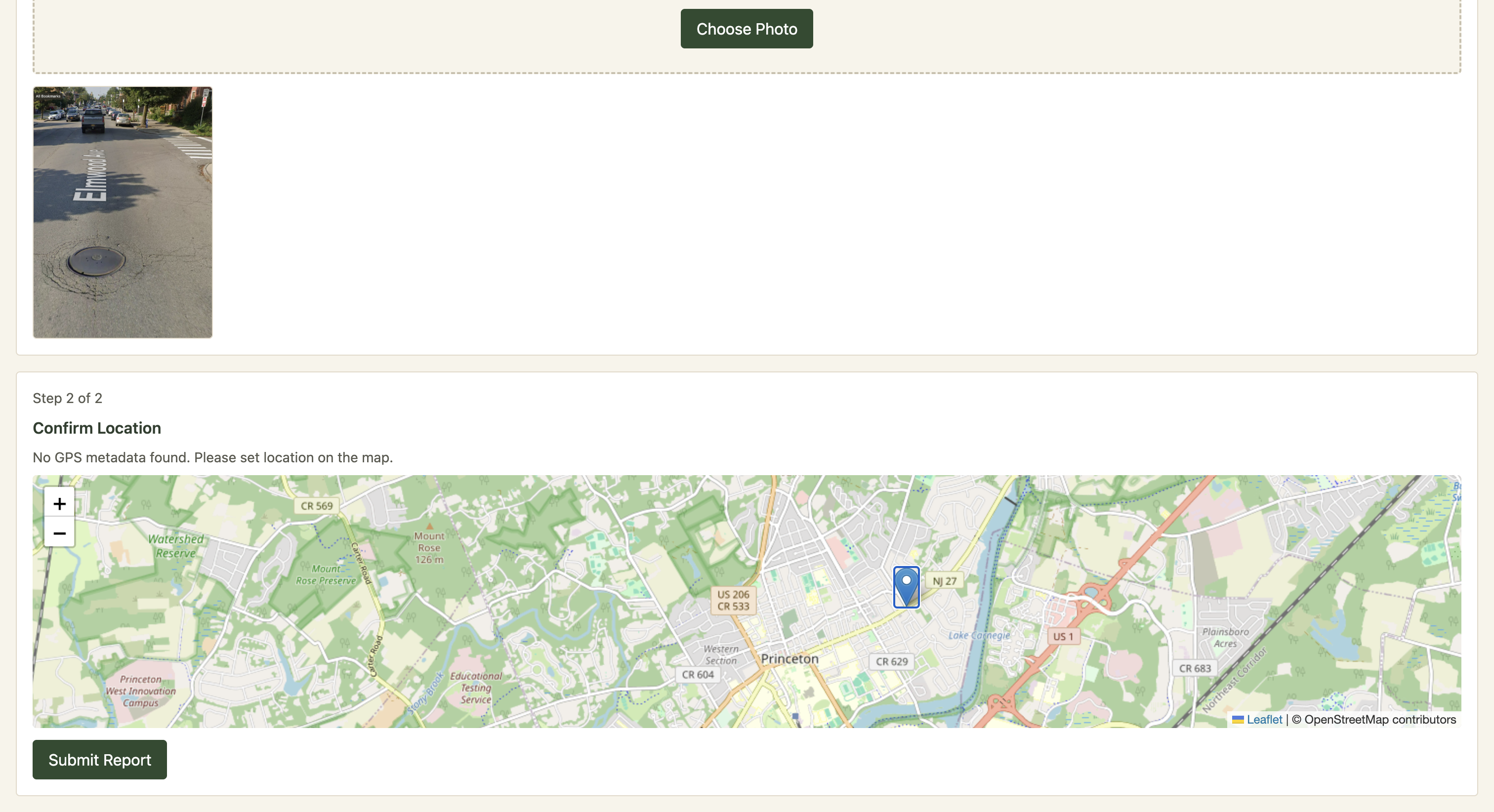Image resolution: width=1494 pixels, height=812 pixels.
Task: Click the US 1 route shield
Action: 1063,636
